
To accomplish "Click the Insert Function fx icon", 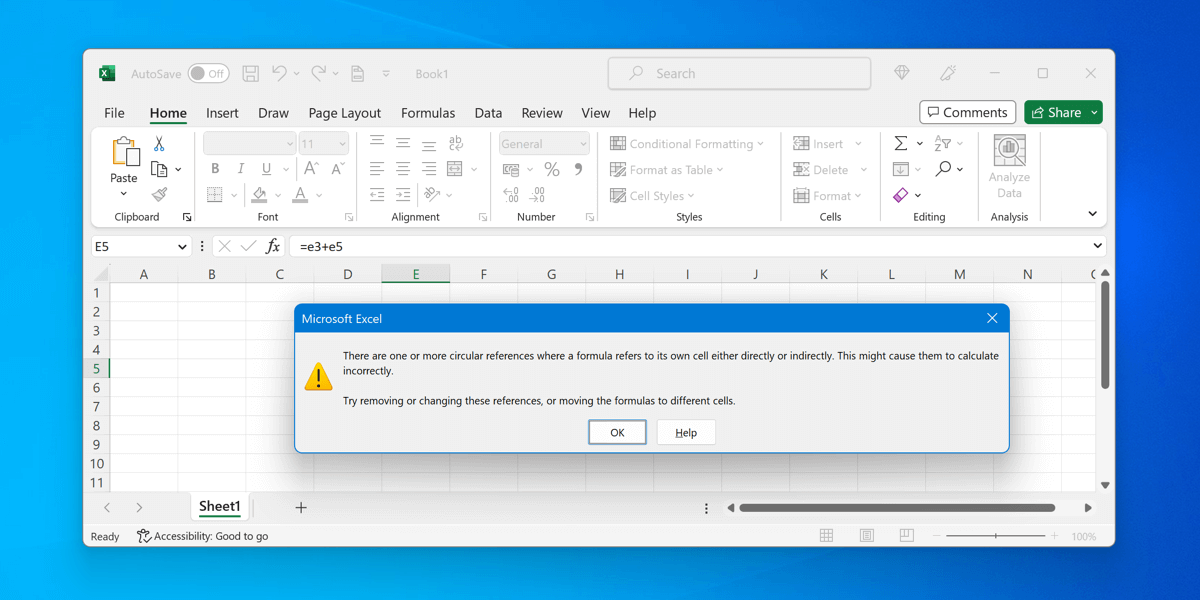I will [273, 246].
